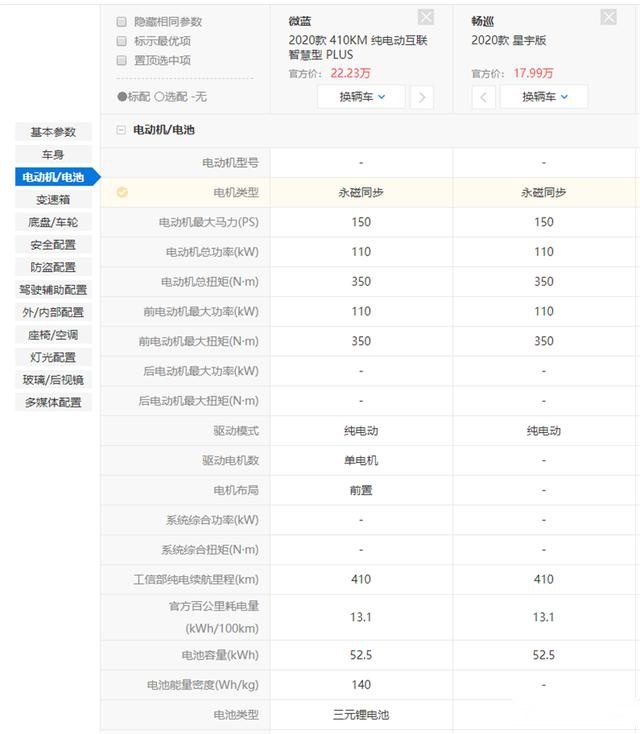The image size is (640, 734).
Task: Click 微蓝's 纯电动 drive mode value
Action: coord(361,431)
